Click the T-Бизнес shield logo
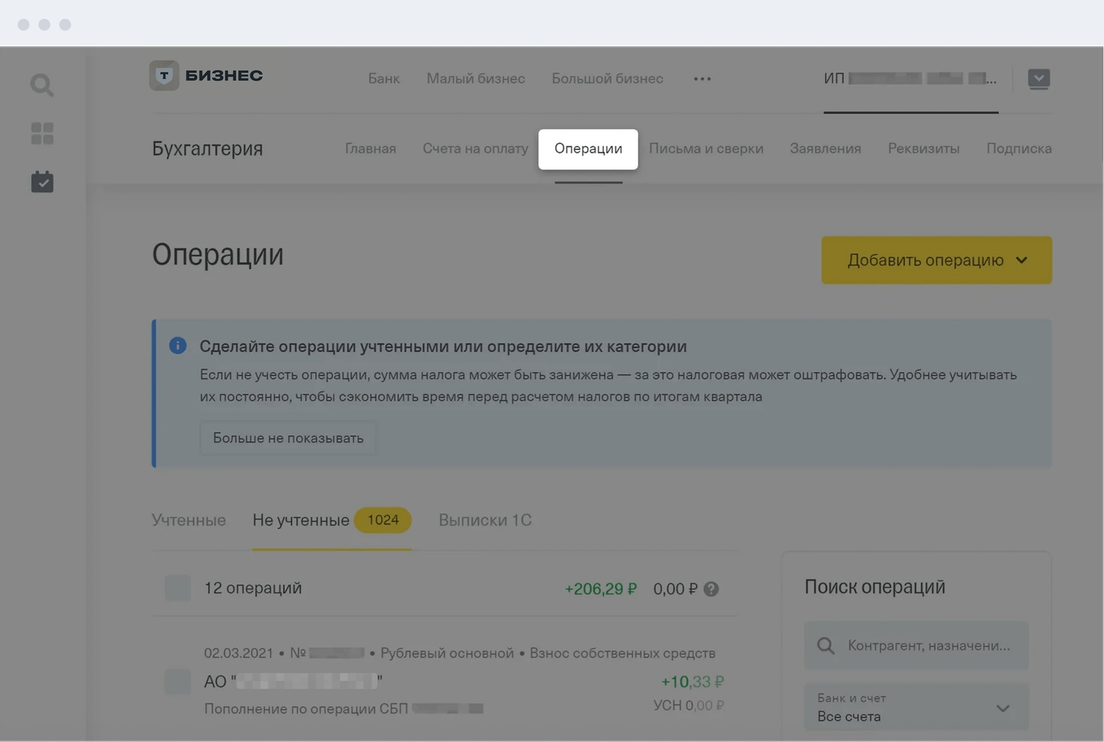 (164, 77)
